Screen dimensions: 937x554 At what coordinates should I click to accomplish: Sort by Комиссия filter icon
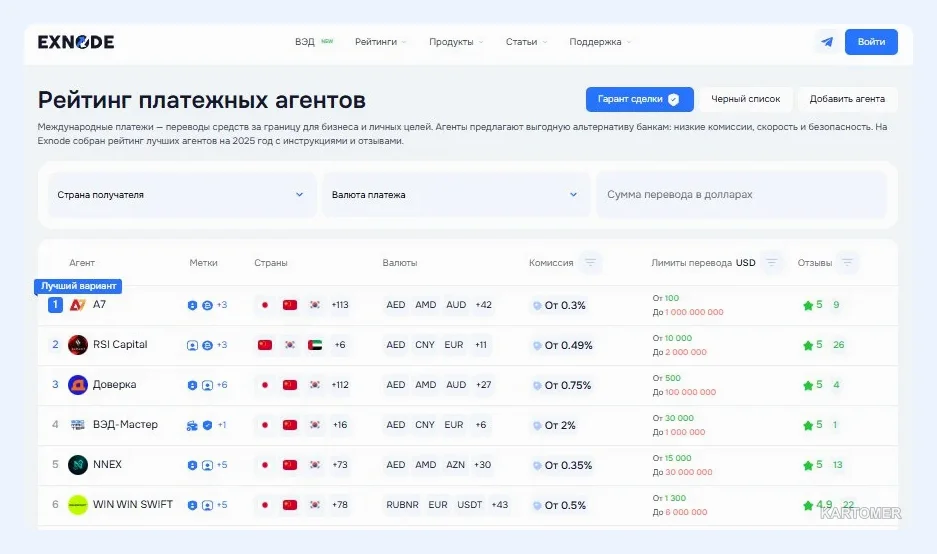[x=590, y=262]
